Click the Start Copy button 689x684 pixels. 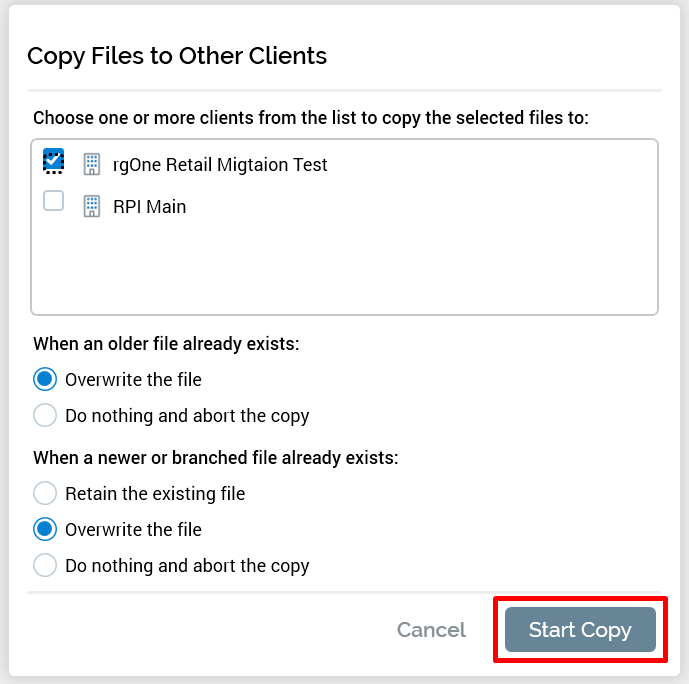pyautogui.click(x=580, y=630)
